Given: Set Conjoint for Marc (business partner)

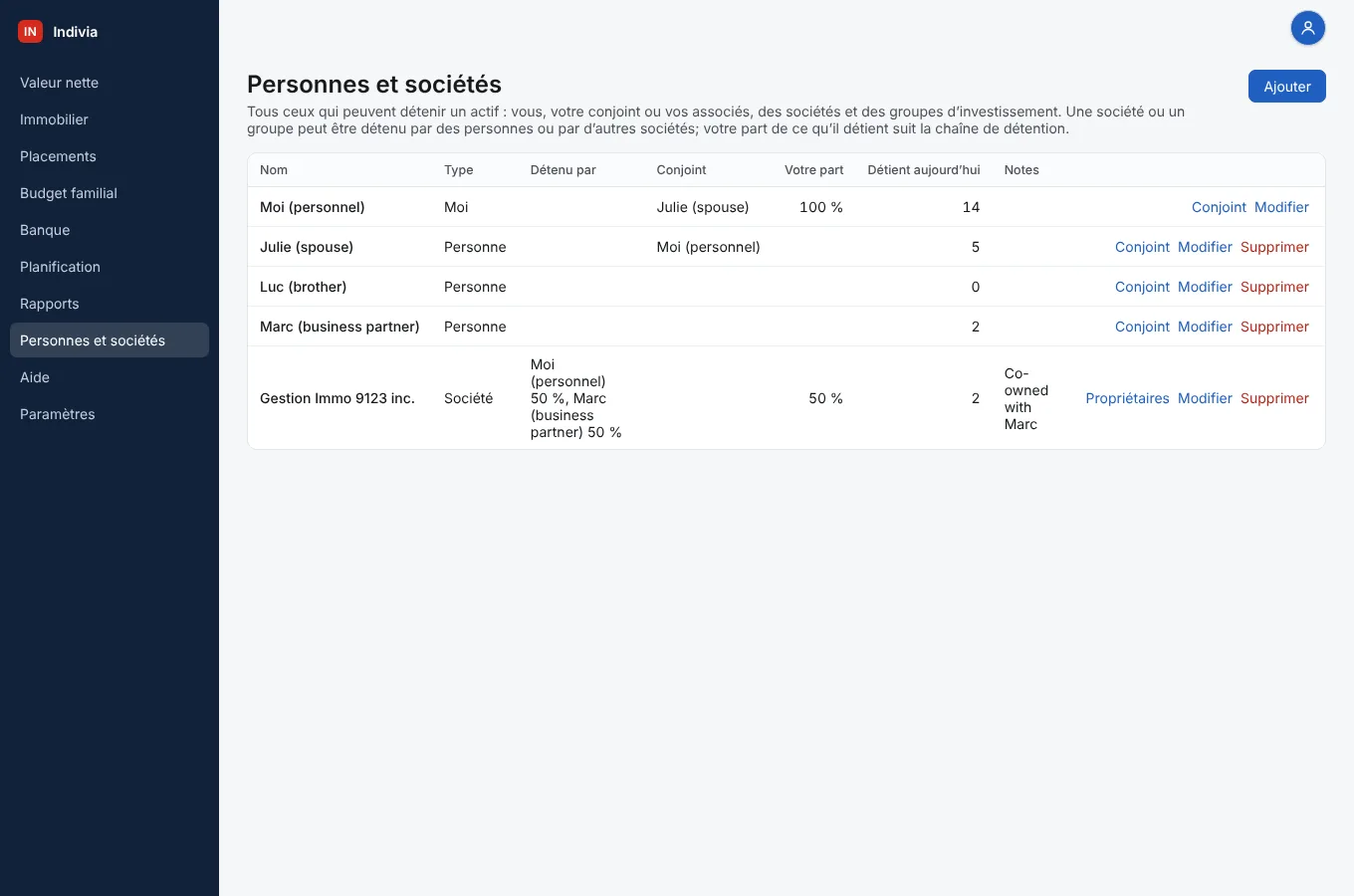Looking at the screenshot, I should coord(1142,327).
